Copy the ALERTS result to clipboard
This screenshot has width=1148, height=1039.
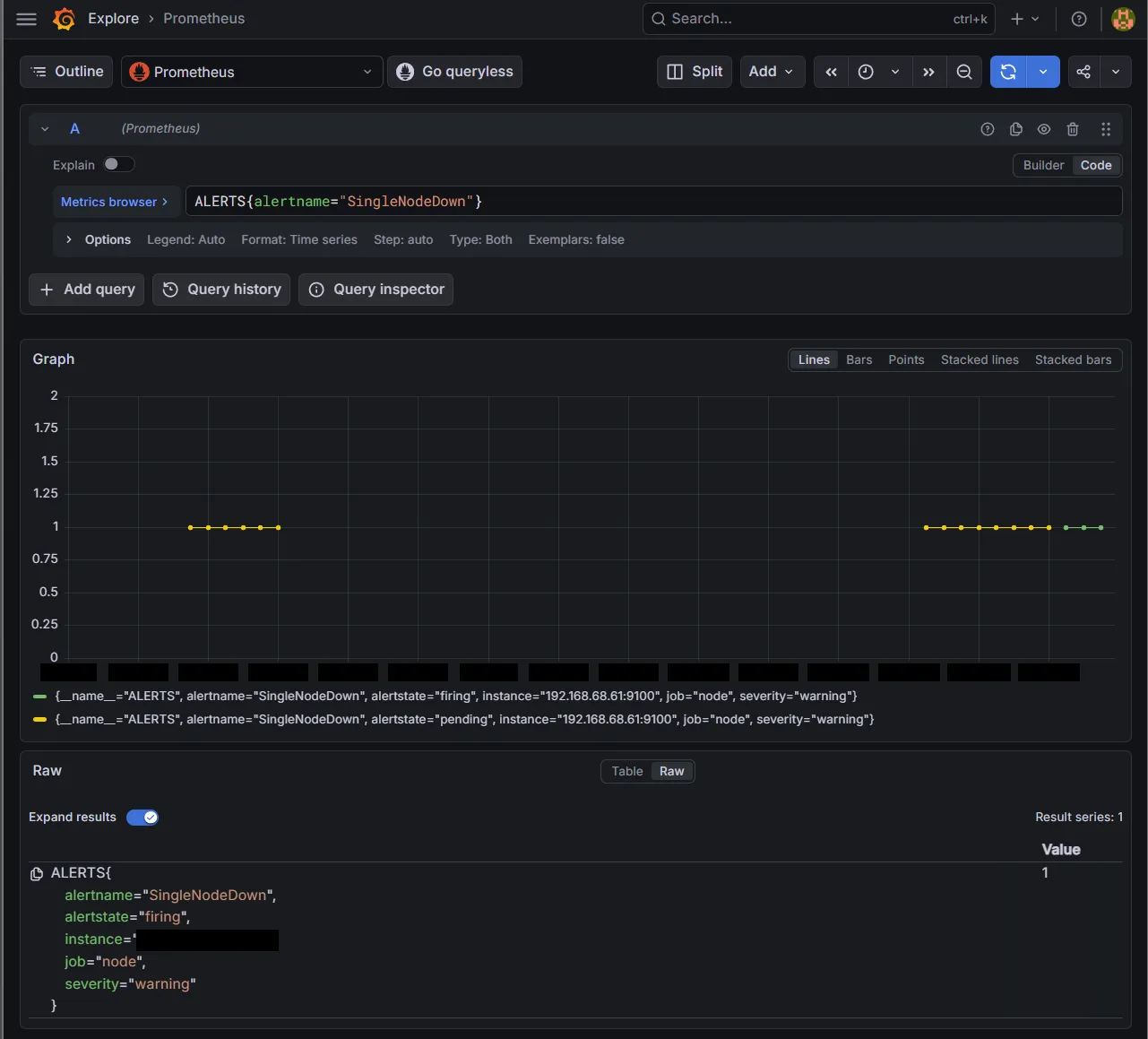pyautogui.click(x=37, y=874)
